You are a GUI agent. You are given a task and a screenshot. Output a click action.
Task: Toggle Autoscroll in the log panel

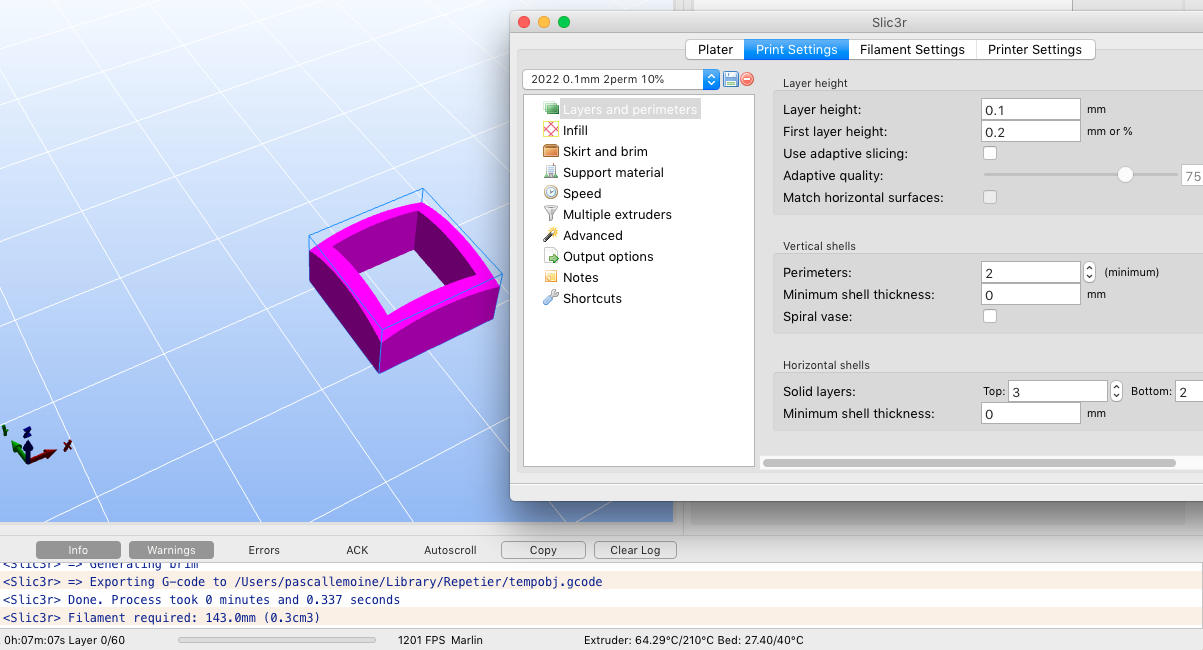pyautogui.click(x=450, y=550)
